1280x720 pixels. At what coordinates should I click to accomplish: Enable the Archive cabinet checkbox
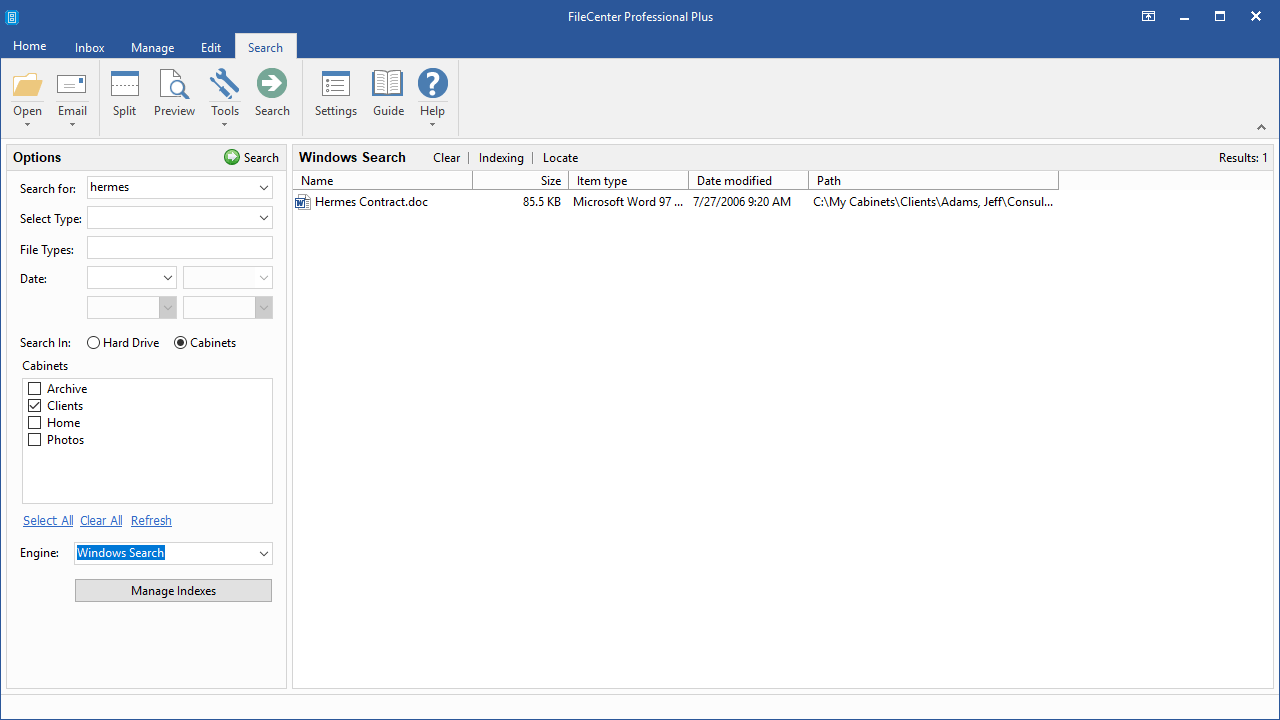coord(34,388)
